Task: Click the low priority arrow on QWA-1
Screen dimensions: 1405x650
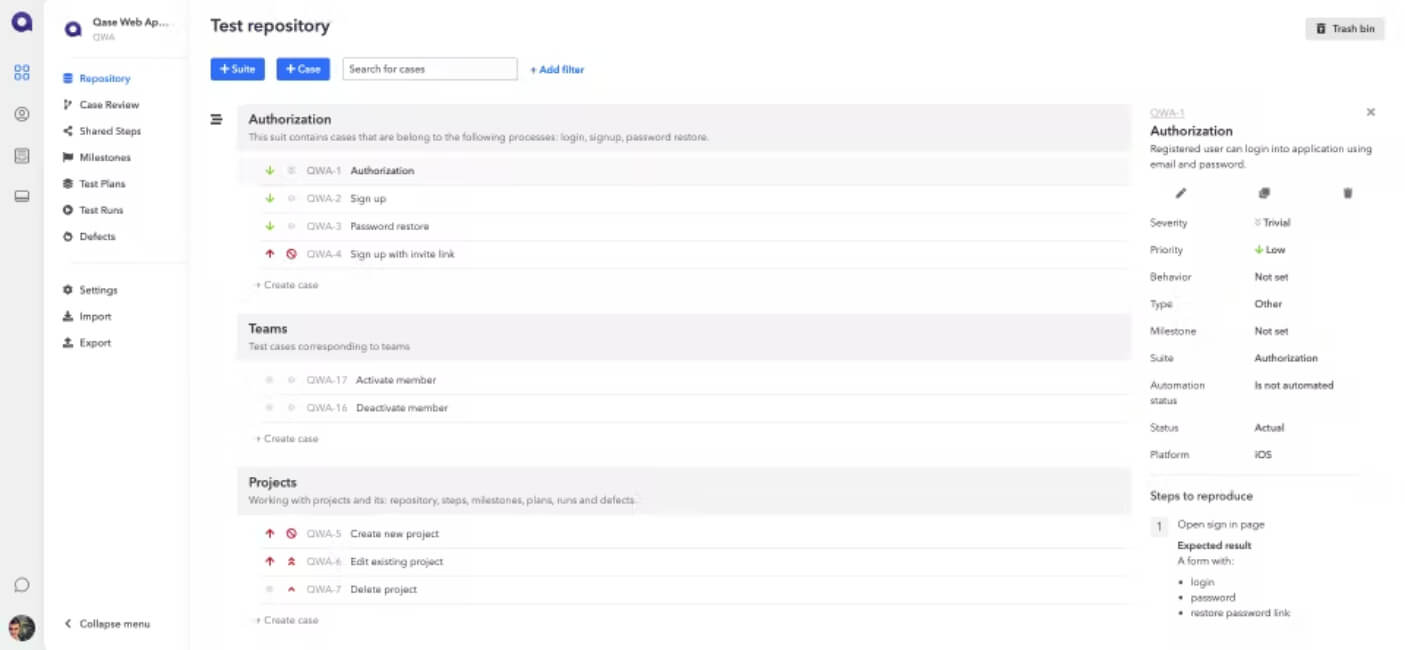Action: [x=269, y=171]
